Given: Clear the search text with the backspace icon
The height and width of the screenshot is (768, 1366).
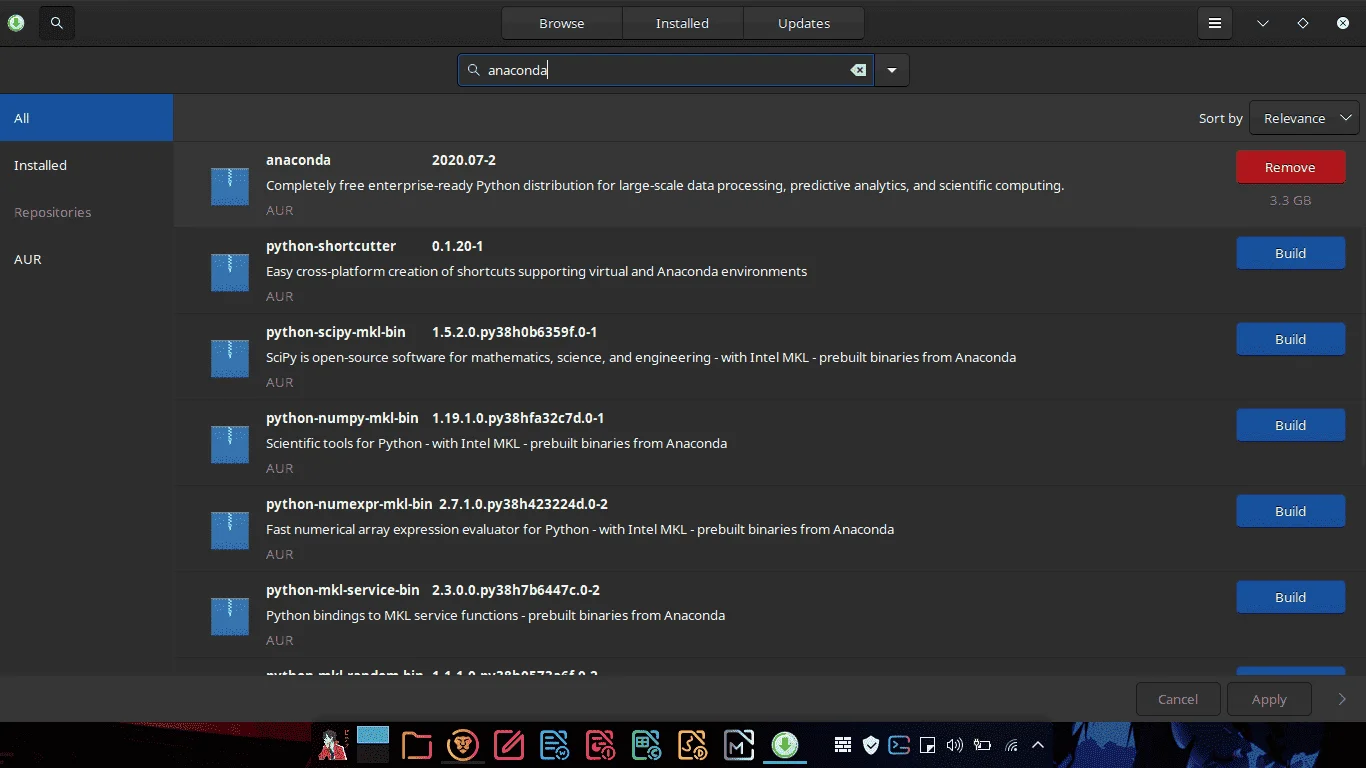Looking at the screenshot, I should 858,70.
